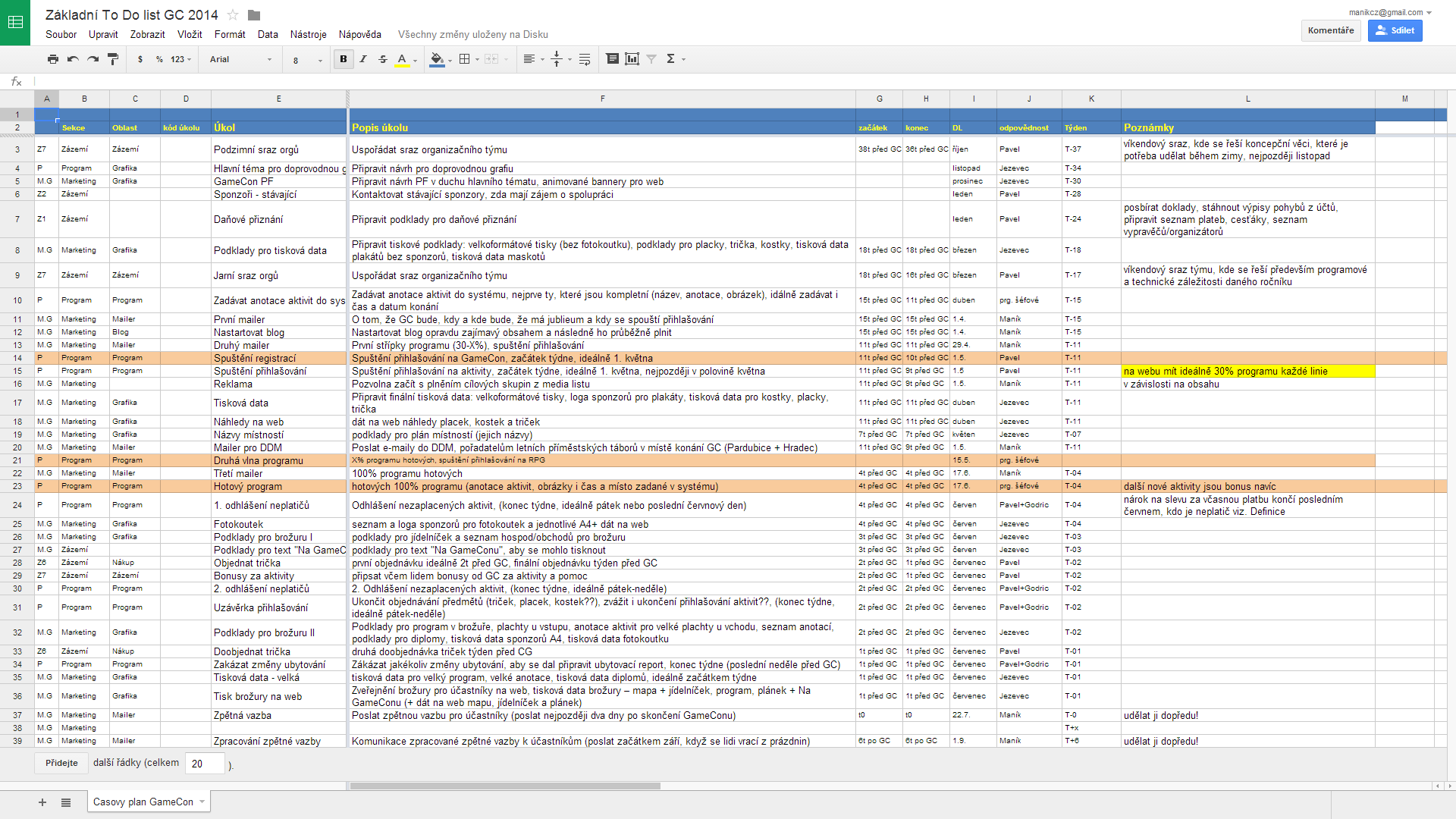1456x819 pixels.
Task: Toggle bold formatting
Action: click(344, 59)
